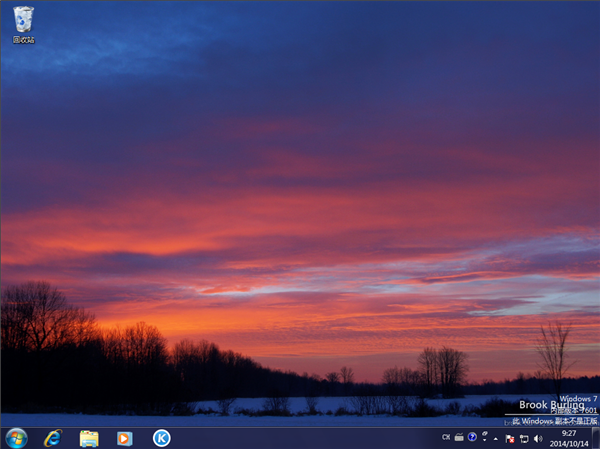Open the blue K music player icon
The image size is (600, 449).
[161, 438]
